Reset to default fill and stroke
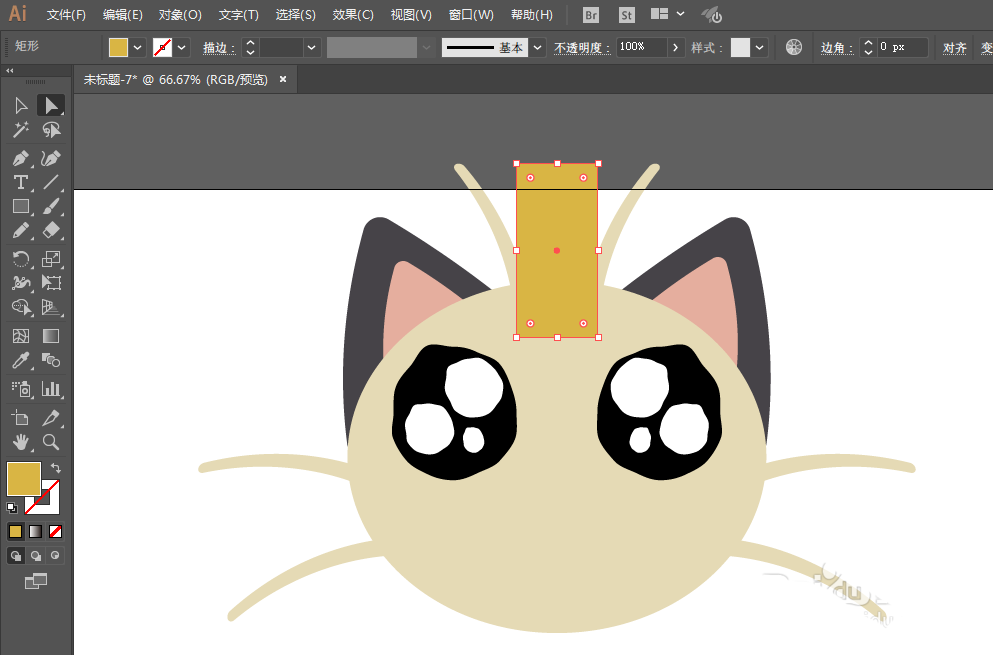The image size is (993, 655). [x=11, y=507]
